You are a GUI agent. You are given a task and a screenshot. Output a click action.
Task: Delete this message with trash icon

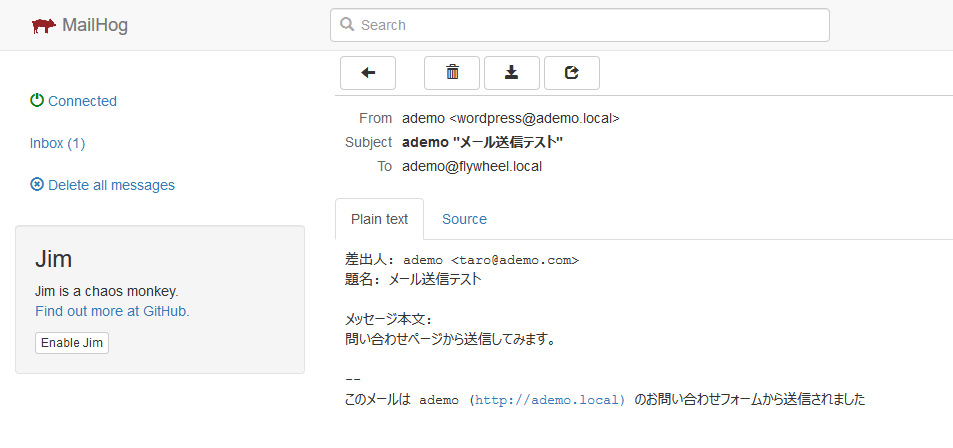tap(452, 73)
